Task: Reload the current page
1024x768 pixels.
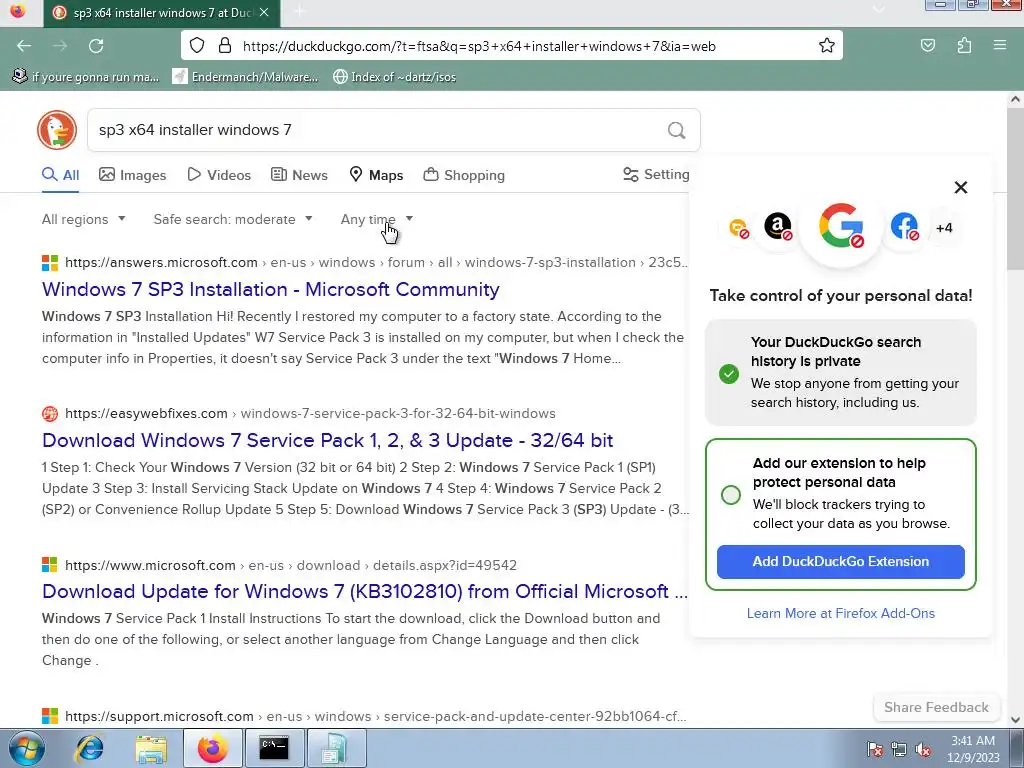Action: click(x=96, y=46)
